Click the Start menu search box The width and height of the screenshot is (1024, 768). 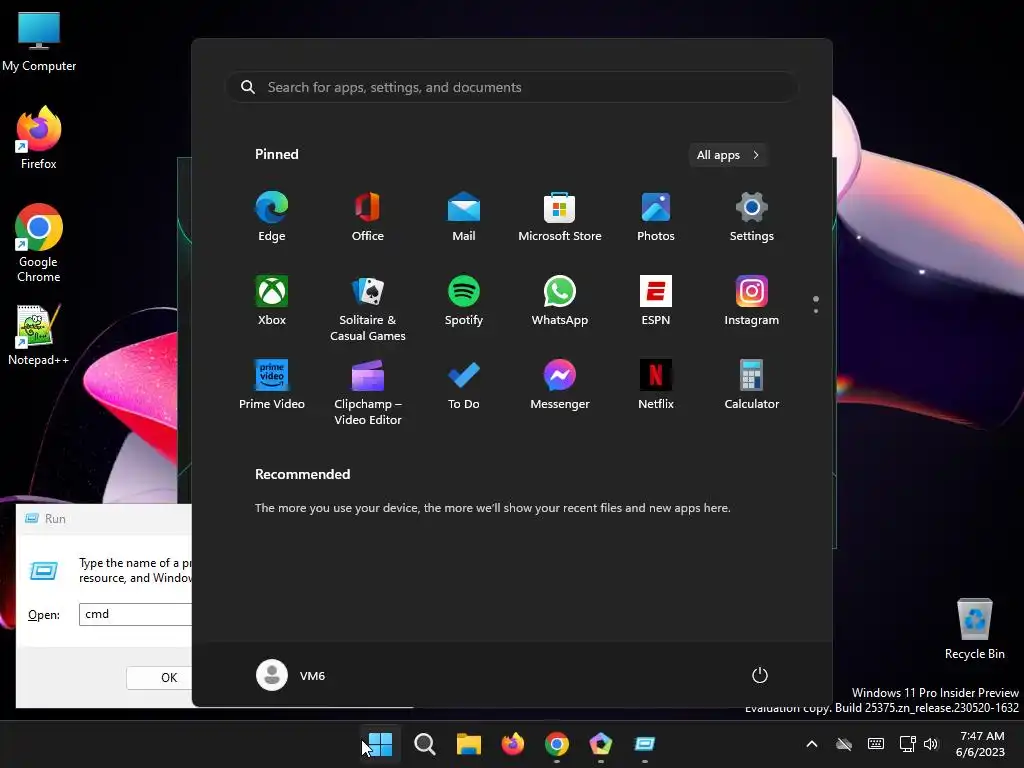[511, 87]
